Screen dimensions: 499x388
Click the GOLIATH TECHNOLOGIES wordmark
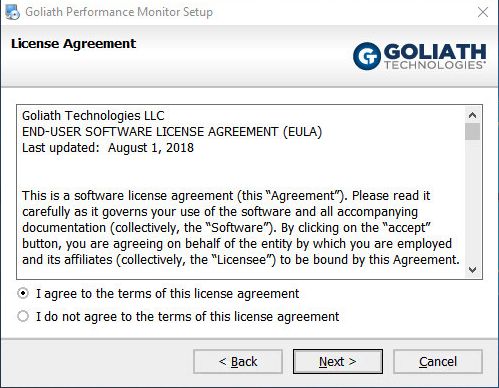[x=435, y=56]
